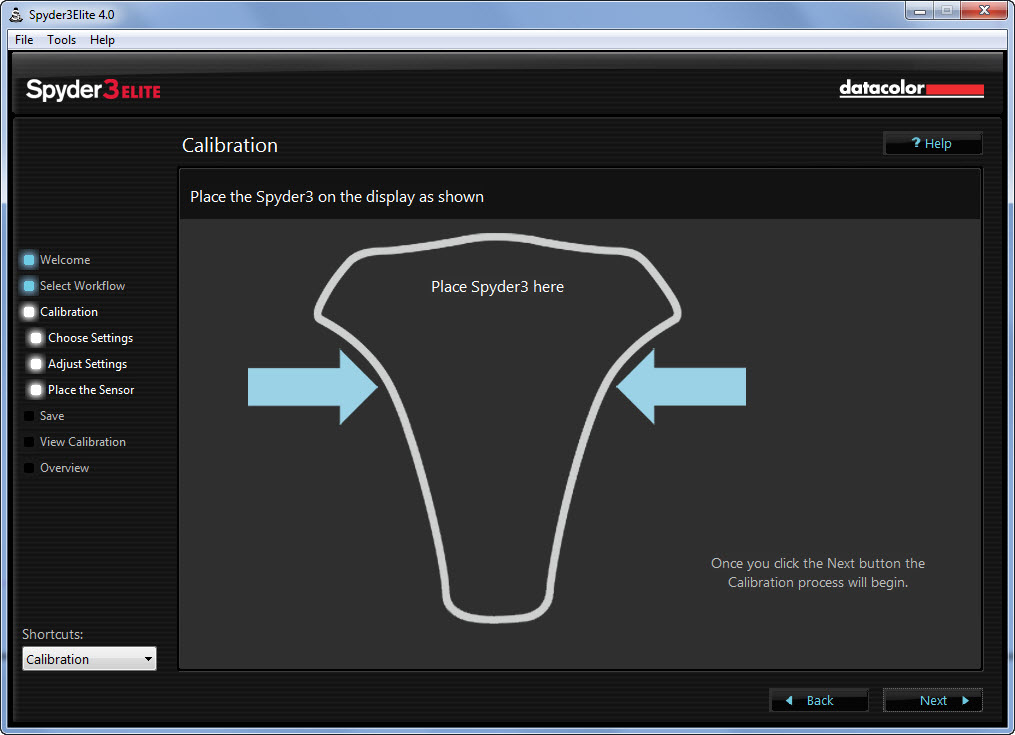1015x735 pixels.
Task: Click the Back button
Action: click(x=819, y=700)
